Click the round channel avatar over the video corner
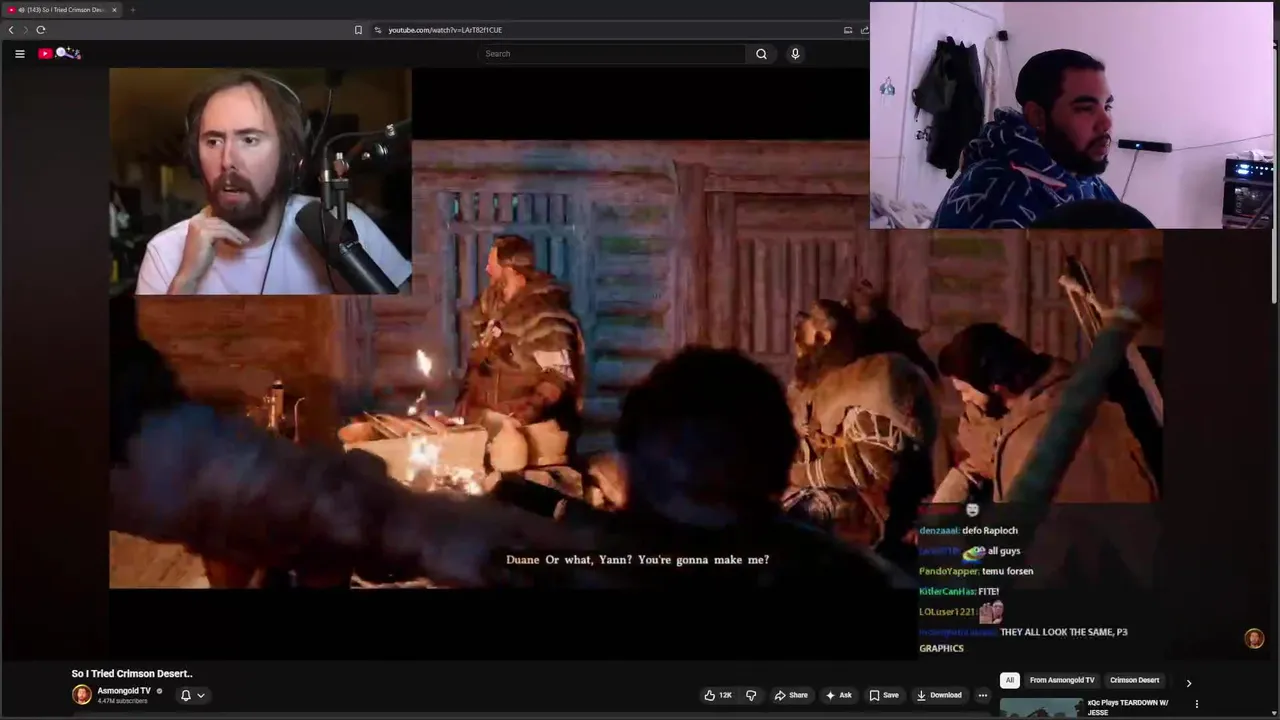 click(1254, 639)
